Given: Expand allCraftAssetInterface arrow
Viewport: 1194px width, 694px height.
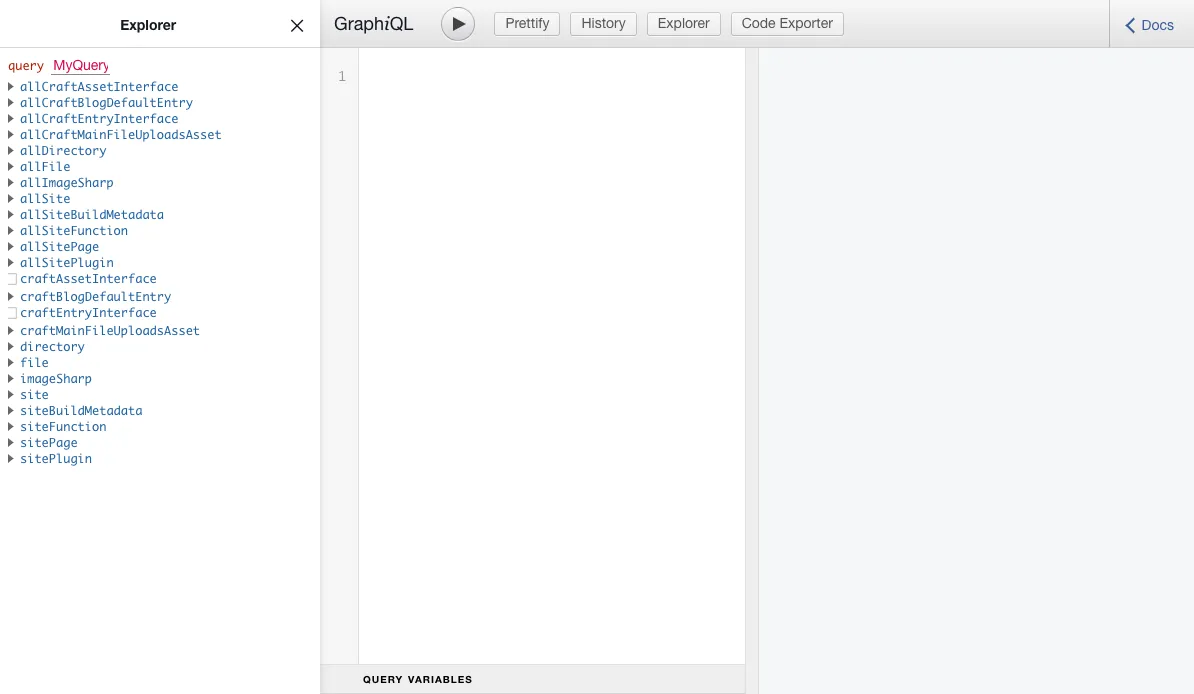Looking at the screenshot, I should coord(11,87).
